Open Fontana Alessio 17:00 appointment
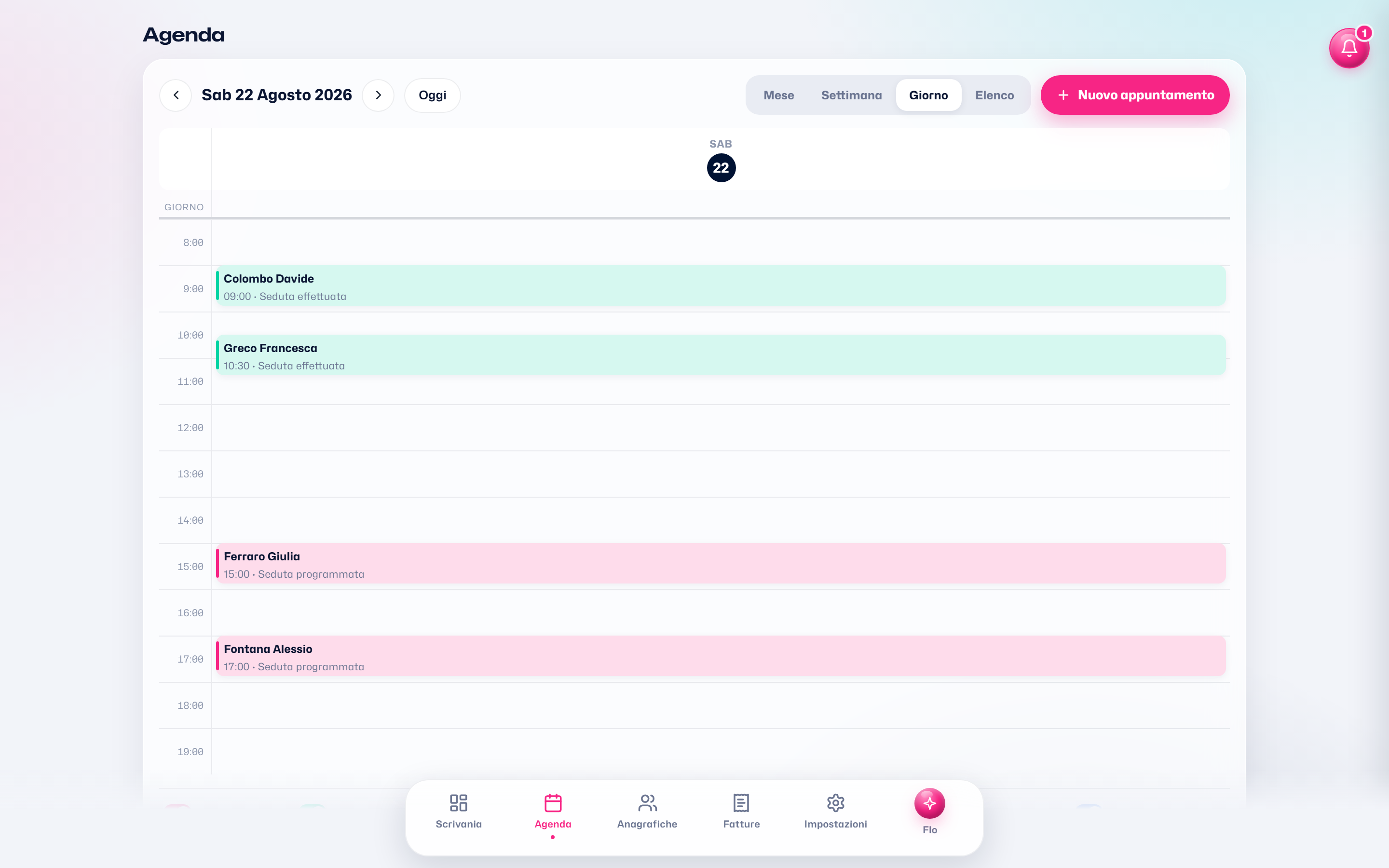This screenshot has width=1389, height=868. [721, 656]
